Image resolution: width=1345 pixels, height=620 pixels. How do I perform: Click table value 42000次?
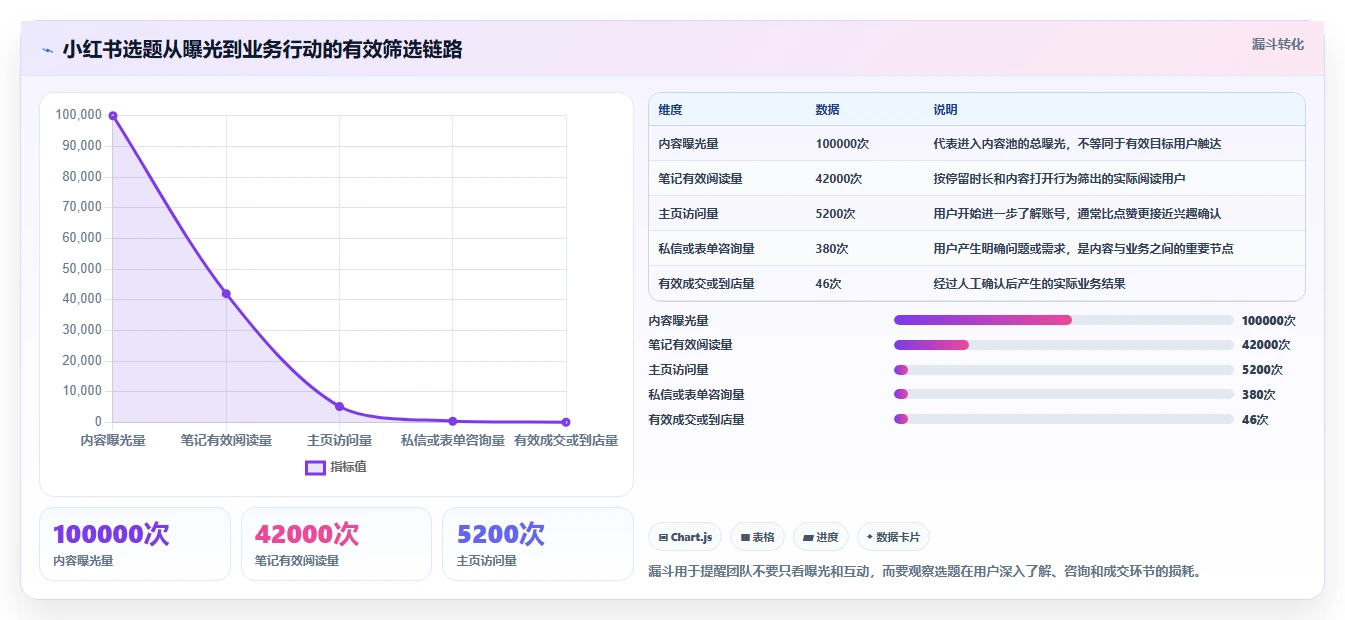pyautogui.click(x=839, y=179)
